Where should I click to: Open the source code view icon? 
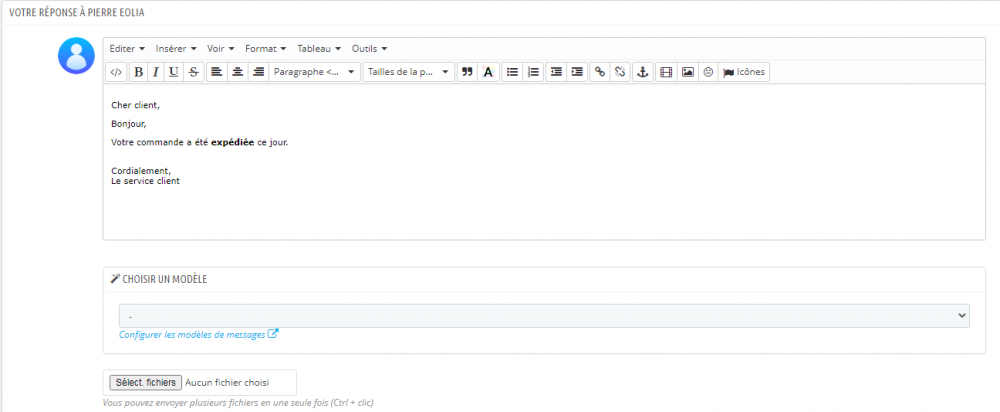(x=116, y=72)
